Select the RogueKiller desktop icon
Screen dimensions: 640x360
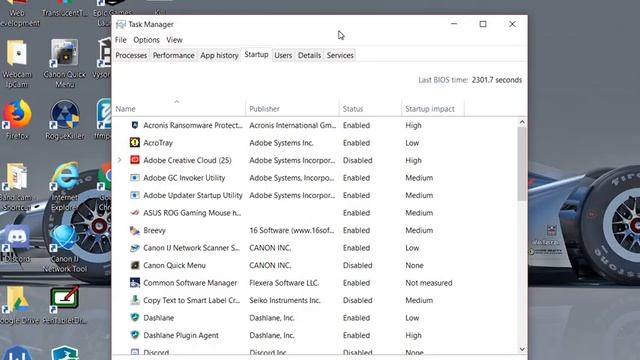(x=65, y=120)
